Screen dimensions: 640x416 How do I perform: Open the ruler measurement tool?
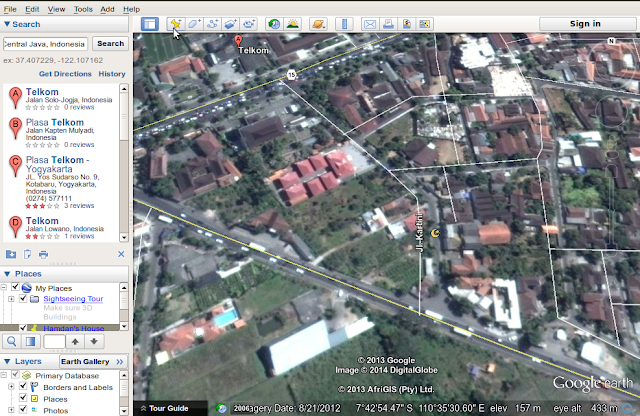[344, 24]
